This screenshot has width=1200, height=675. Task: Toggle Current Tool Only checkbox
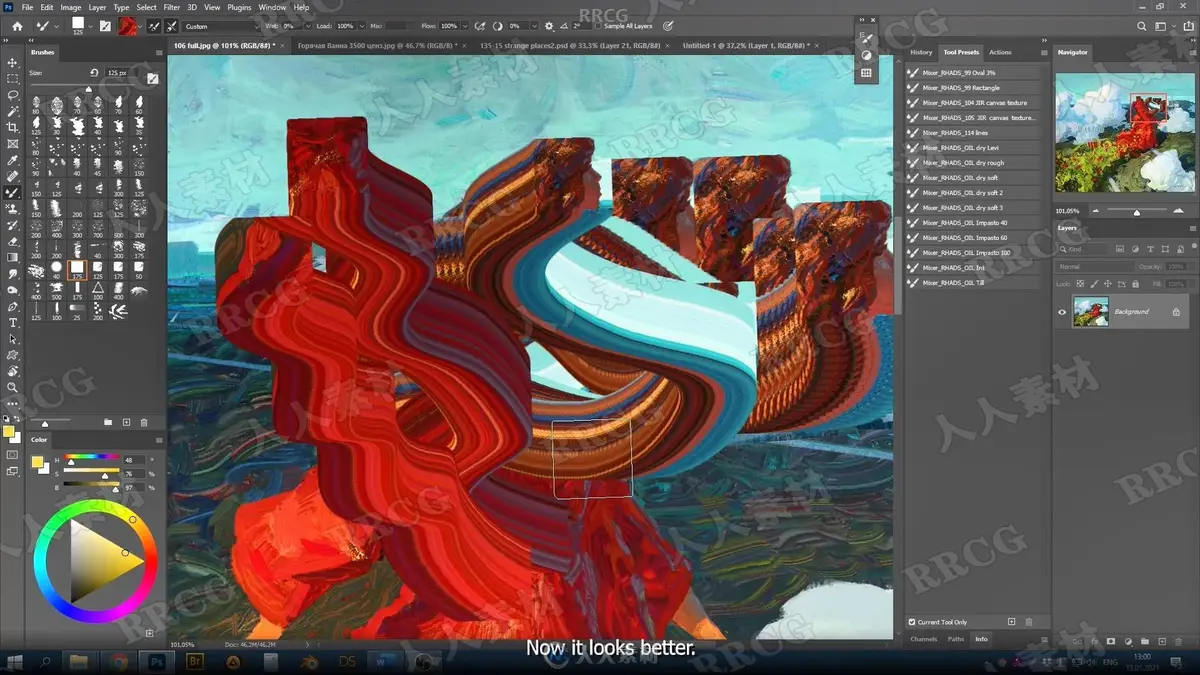click(912, 622)
